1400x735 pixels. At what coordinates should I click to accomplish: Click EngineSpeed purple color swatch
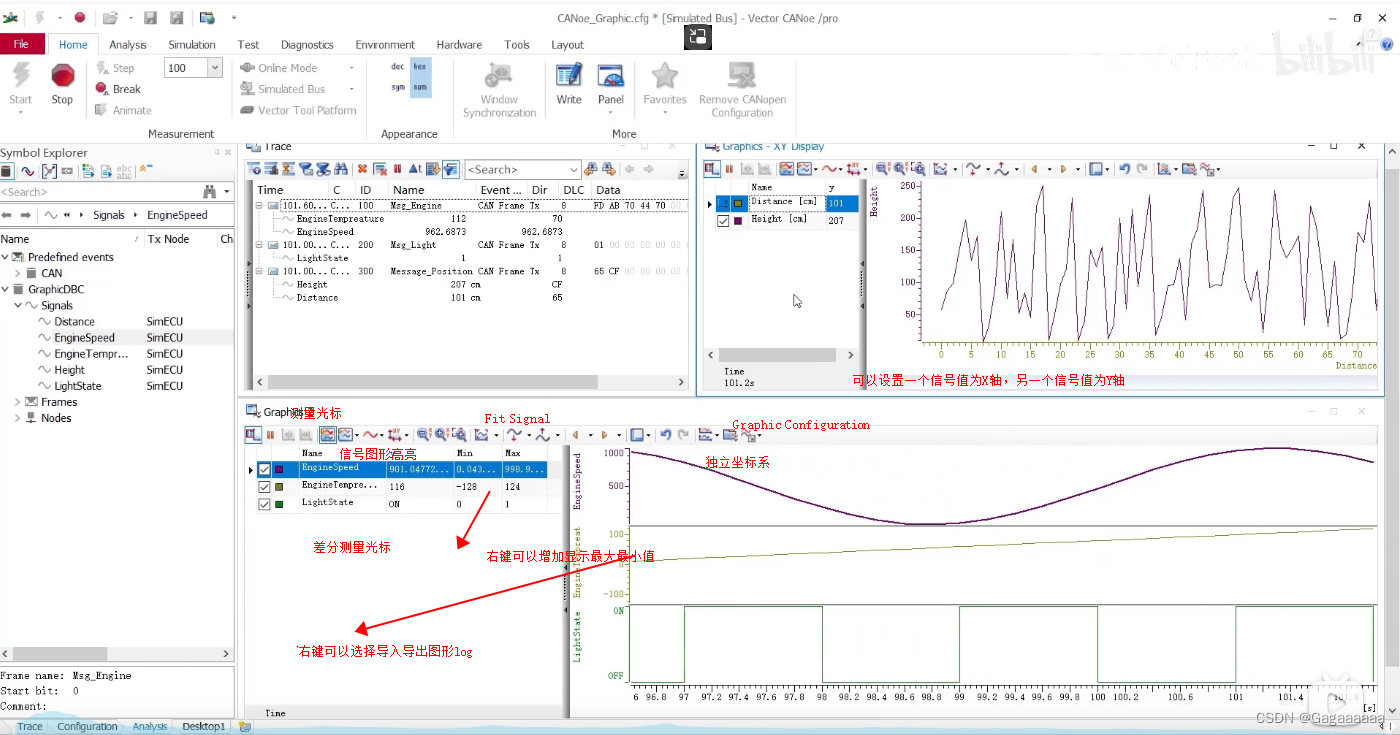click(279, 469)
